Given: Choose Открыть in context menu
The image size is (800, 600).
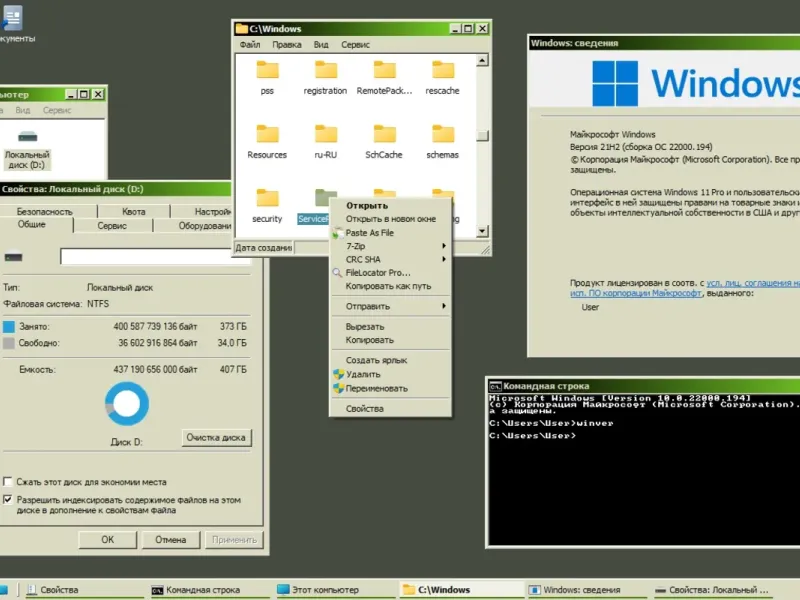Looking at the screenshot, I should pos(390,206).
